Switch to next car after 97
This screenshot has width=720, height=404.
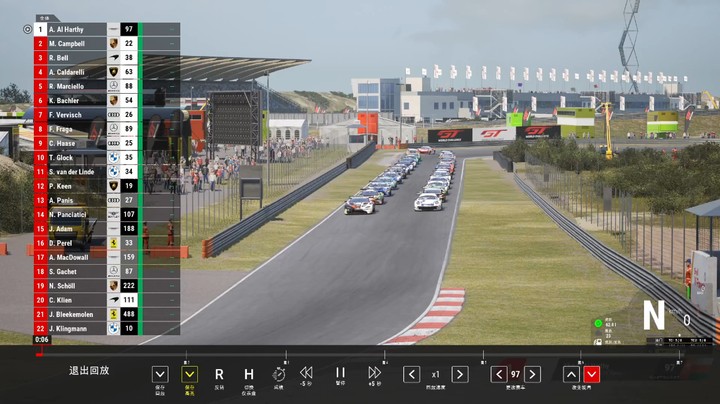tap(532, 375)
